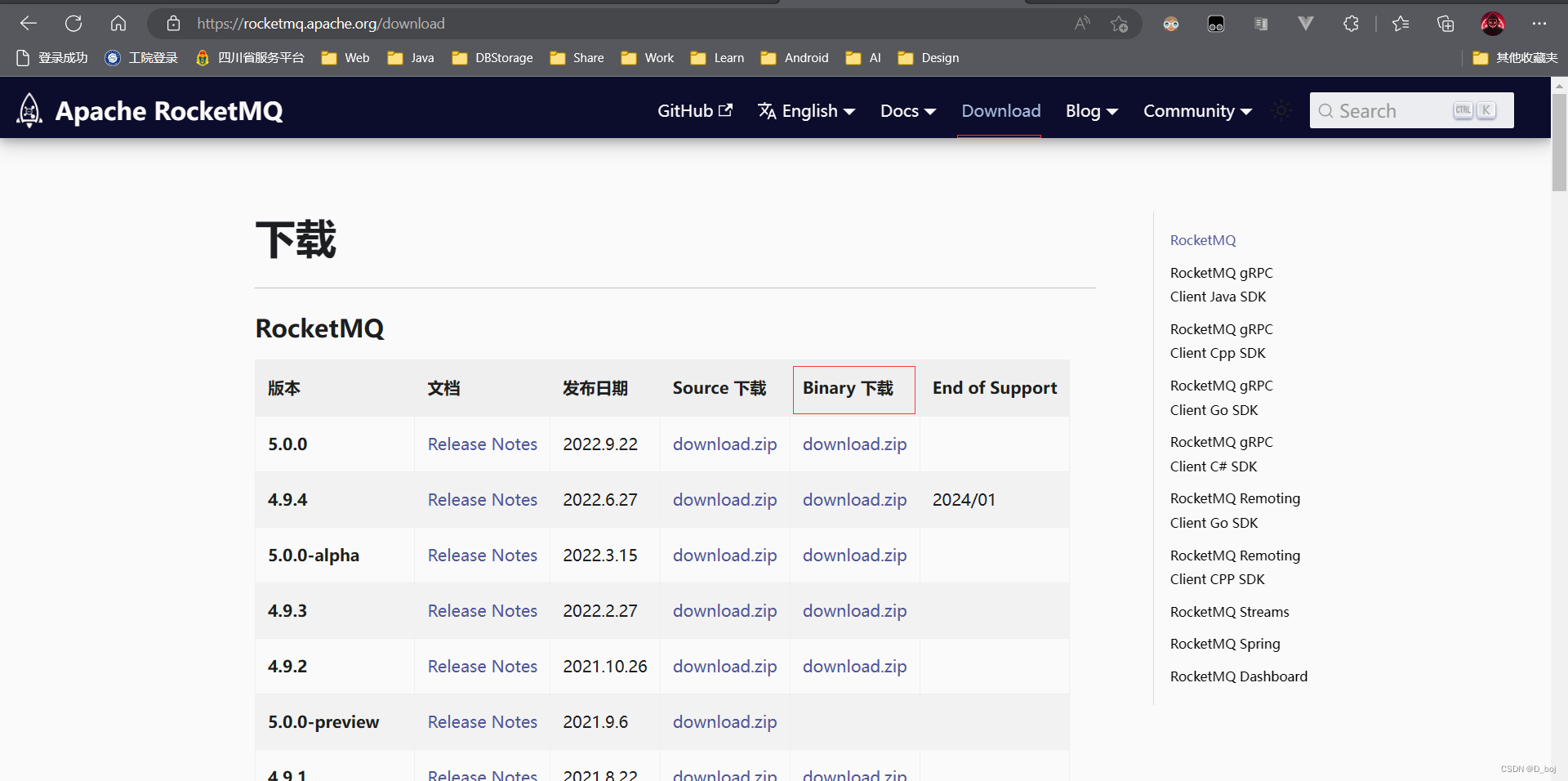
Task: Jump to RocketMQ gRPC Client Cpp SDK
Action: coord(1221,341)
